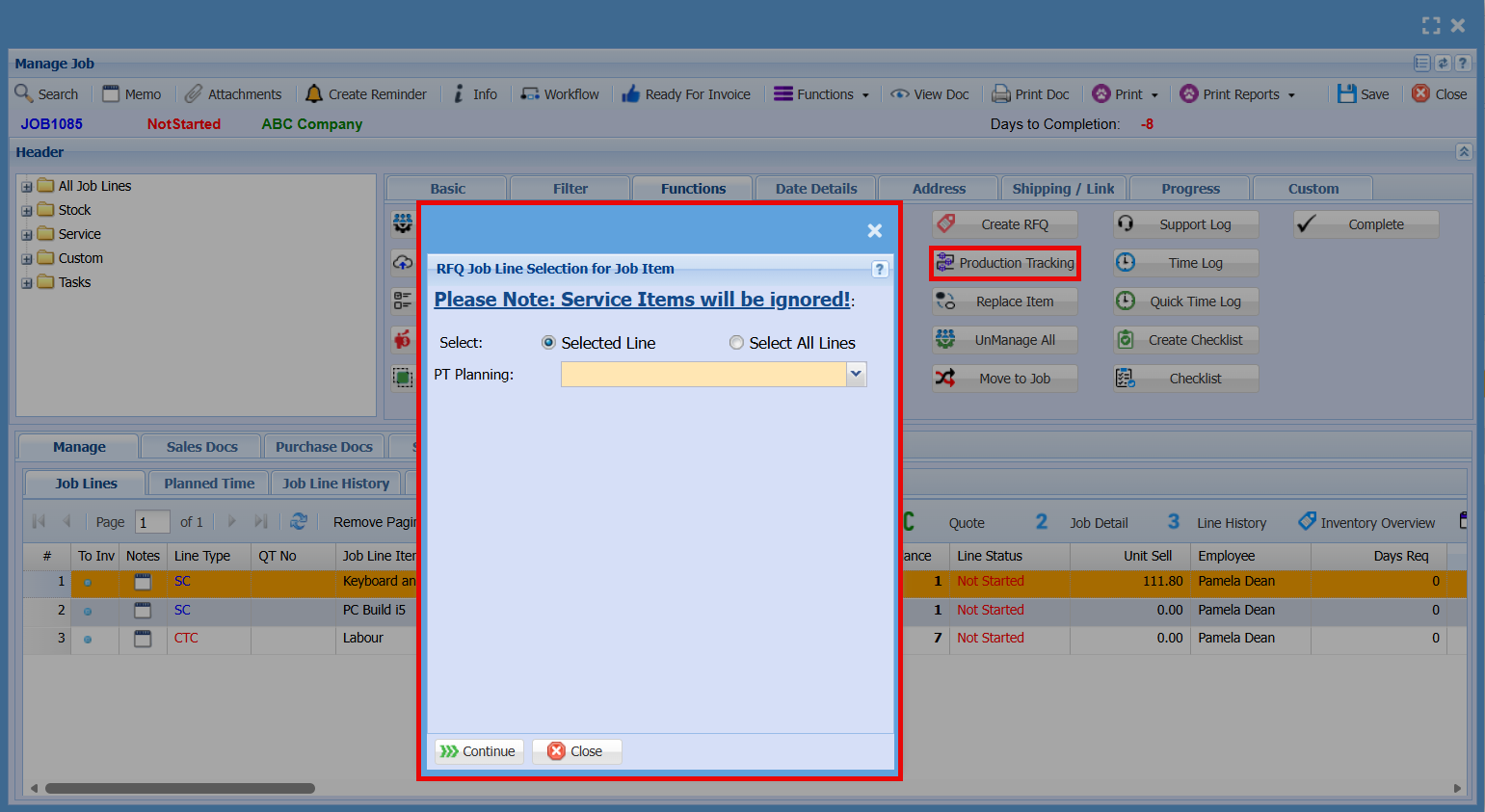Open Quick Time Log
Image resolution: width=1485 pixels, height=812 pixels.
(1186, 301)
